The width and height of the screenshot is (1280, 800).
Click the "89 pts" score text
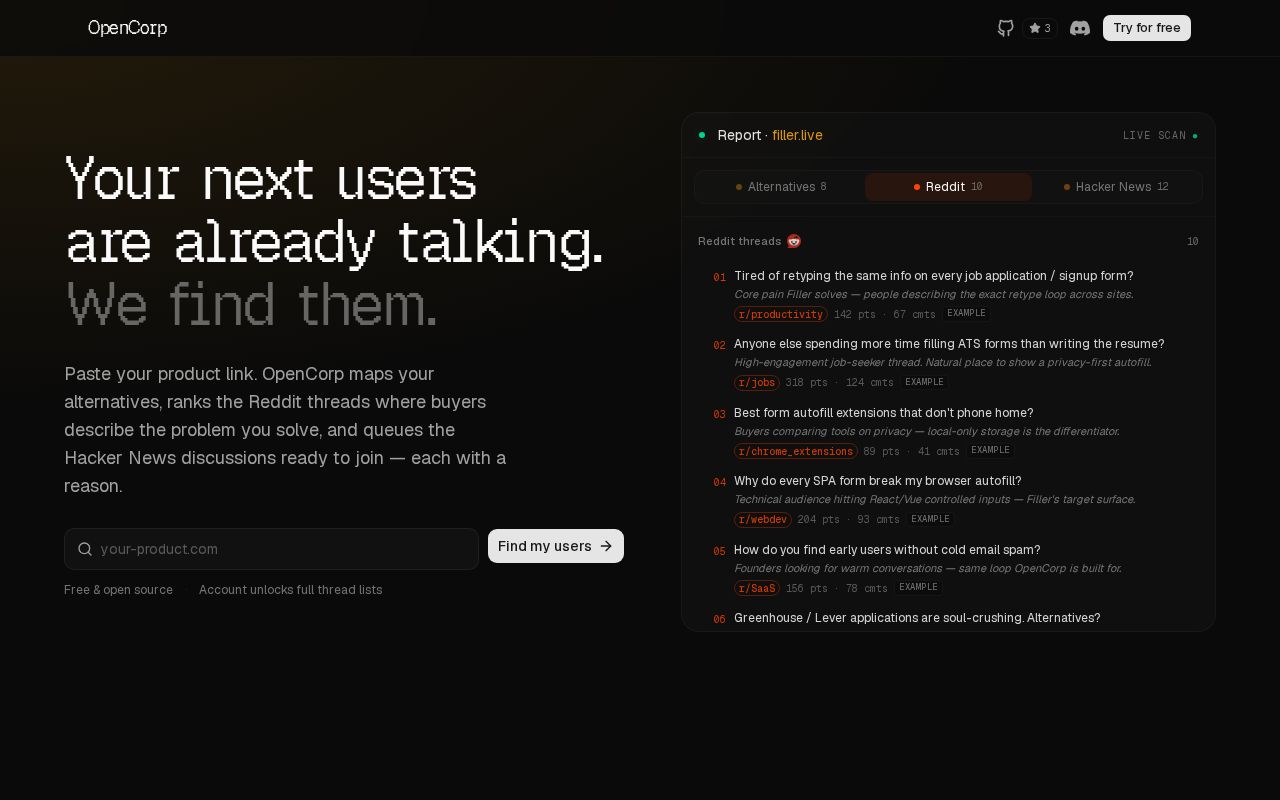pos(882,452)
